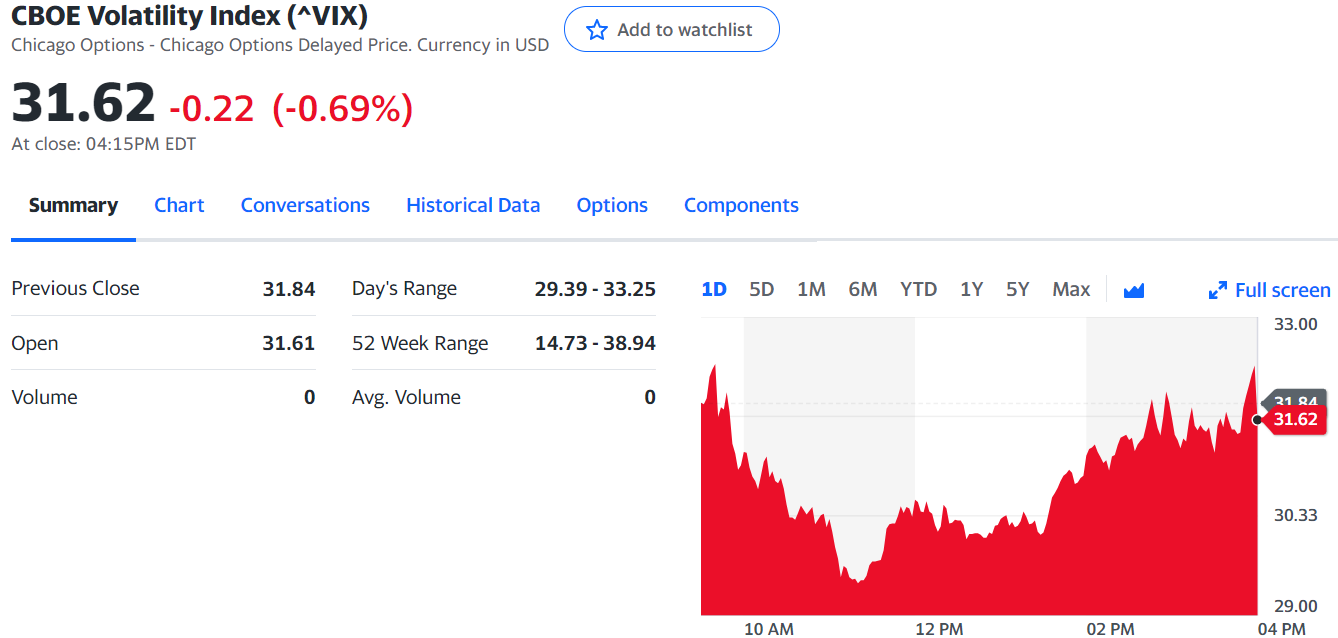Choose the Max chart range
This screenshot has width=1338, height=638.
[x=1071, y=289]
